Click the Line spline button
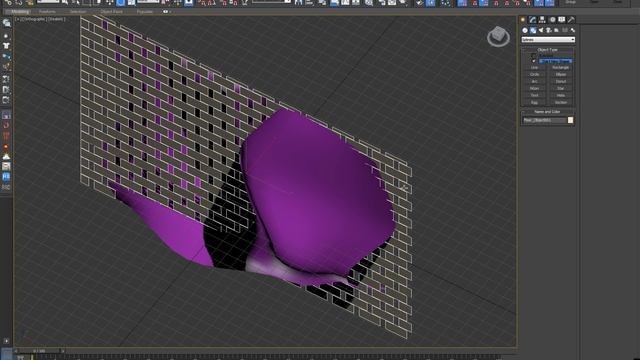640x360 pixels. tap(534, 67)
